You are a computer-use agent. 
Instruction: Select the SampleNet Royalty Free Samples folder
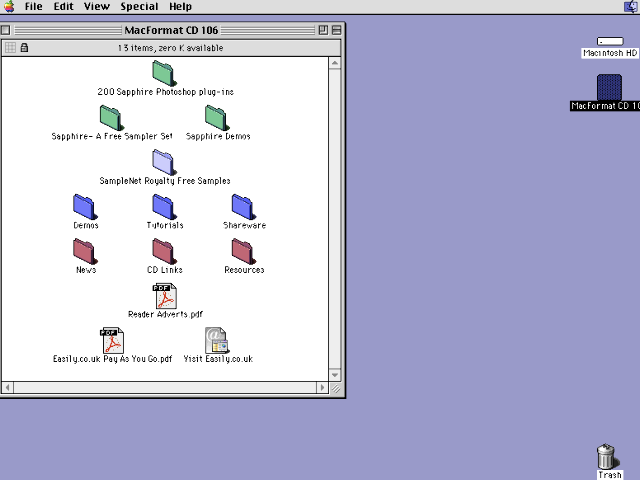(x=164, y=162)
